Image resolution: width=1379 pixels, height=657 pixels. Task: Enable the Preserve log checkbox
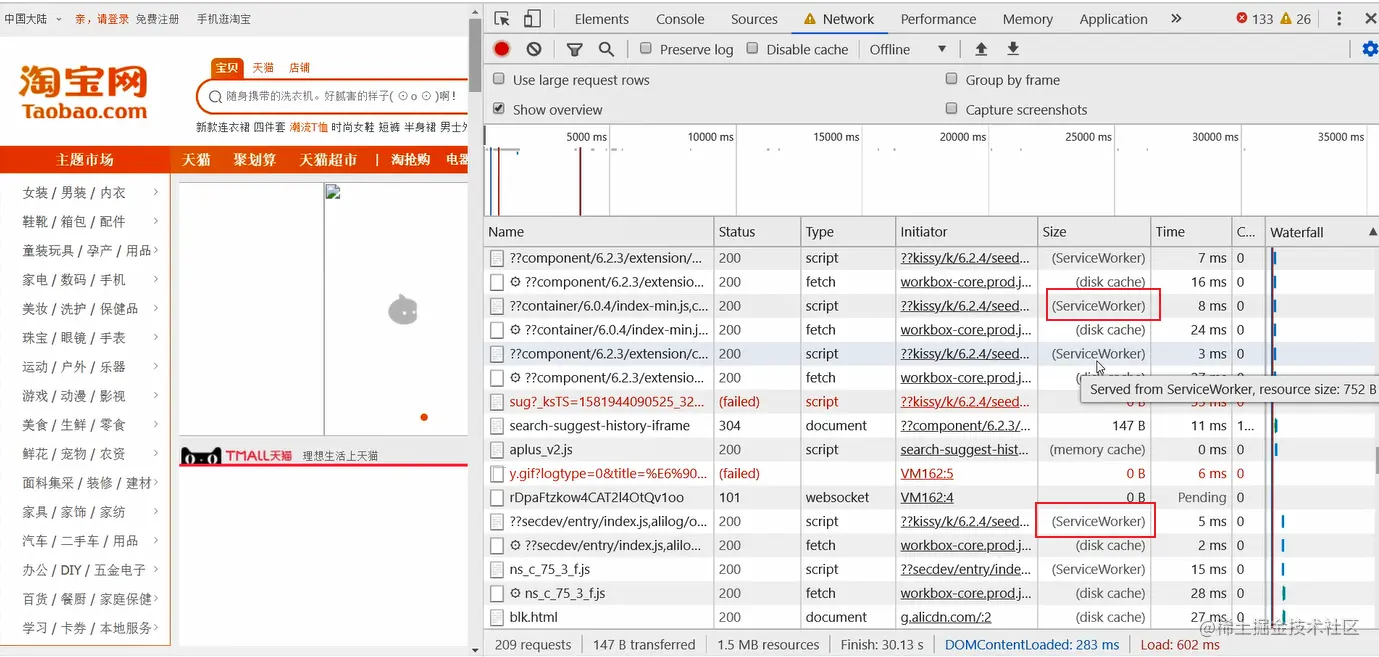tap(646, 48)
